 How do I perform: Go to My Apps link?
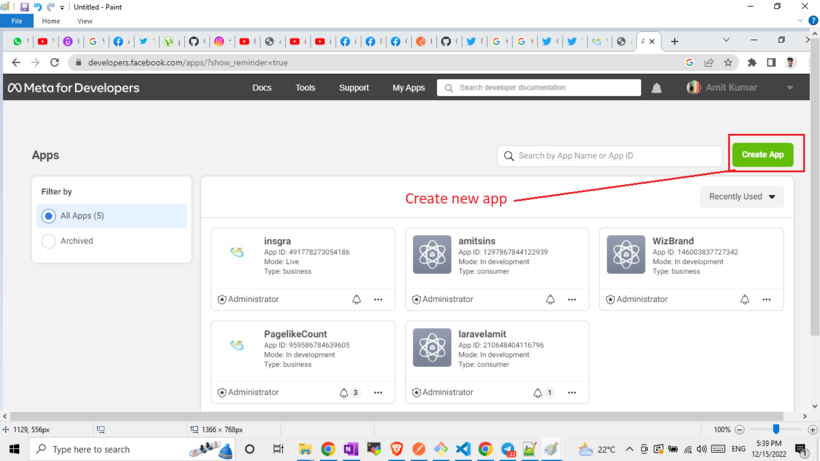[408, 88]
